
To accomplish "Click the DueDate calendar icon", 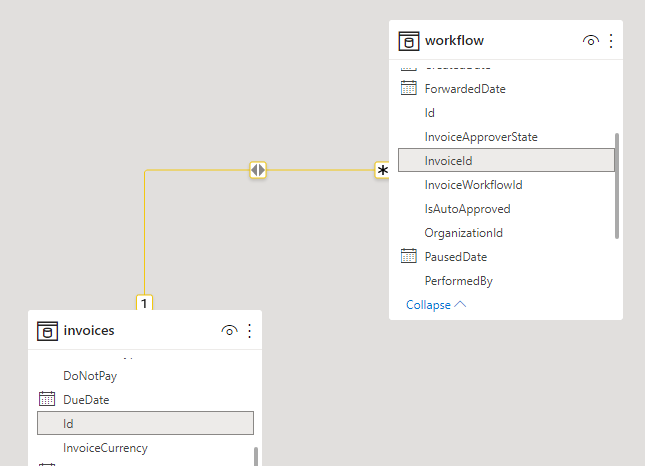I will (46, 399).
